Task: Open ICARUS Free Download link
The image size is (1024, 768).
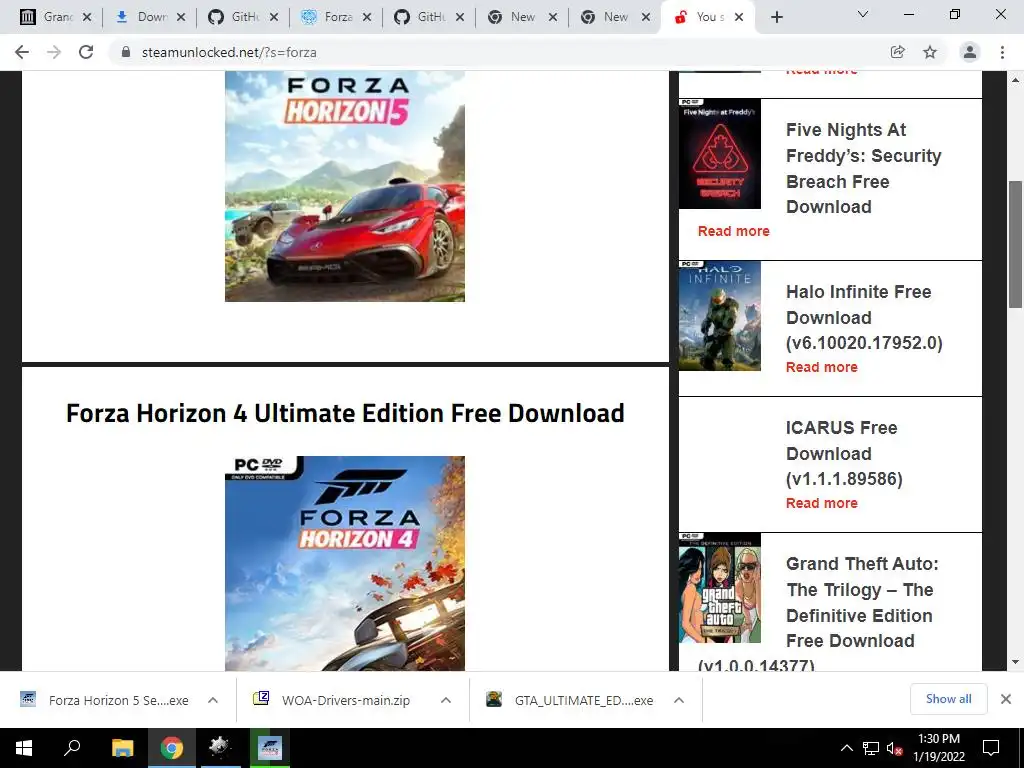Action: 844,453
